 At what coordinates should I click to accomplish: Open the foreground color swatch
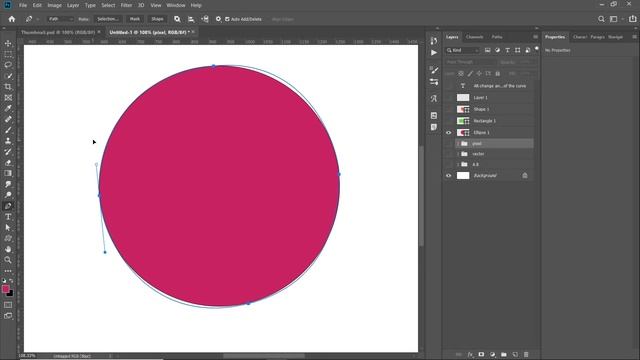(5, 289)
